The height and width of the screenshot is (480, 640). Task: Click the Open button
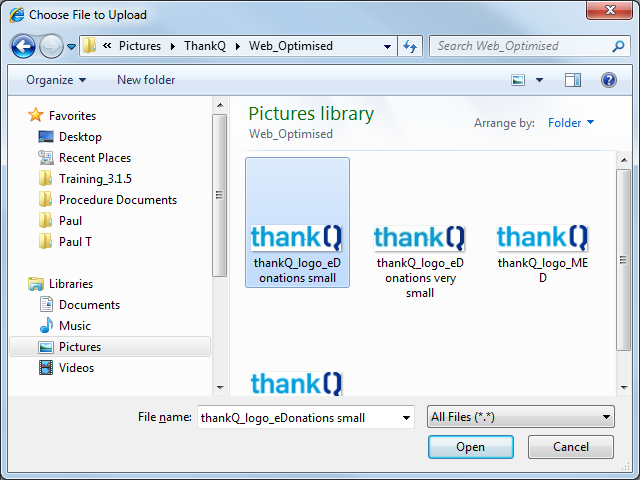point(471,447)
